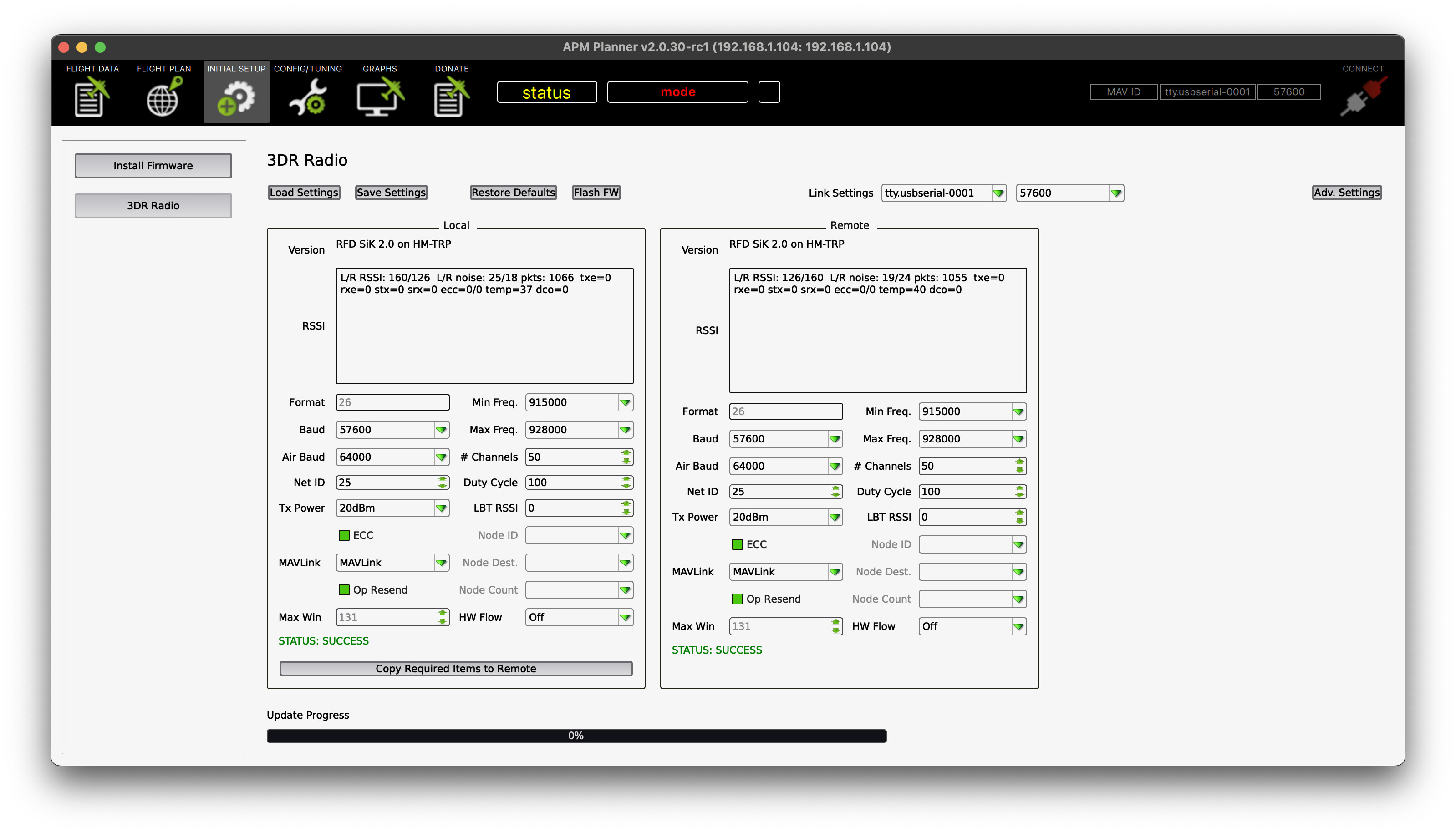
Task: Expand the Remote Max Freq. dropdown
Action: tap(972, 439)
